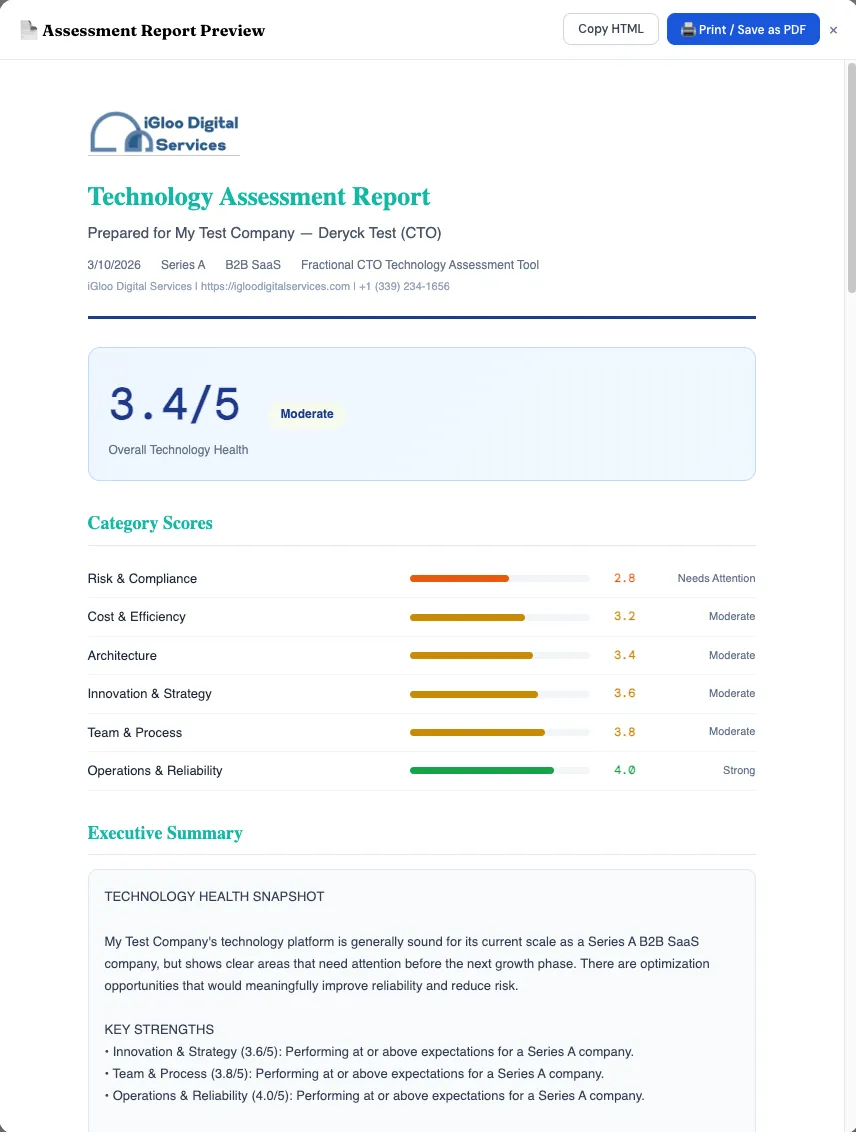Viewport: 856px width, 1132px height.
Task: Click the Moderate badge next to the overall score
Action: [307, 414]
